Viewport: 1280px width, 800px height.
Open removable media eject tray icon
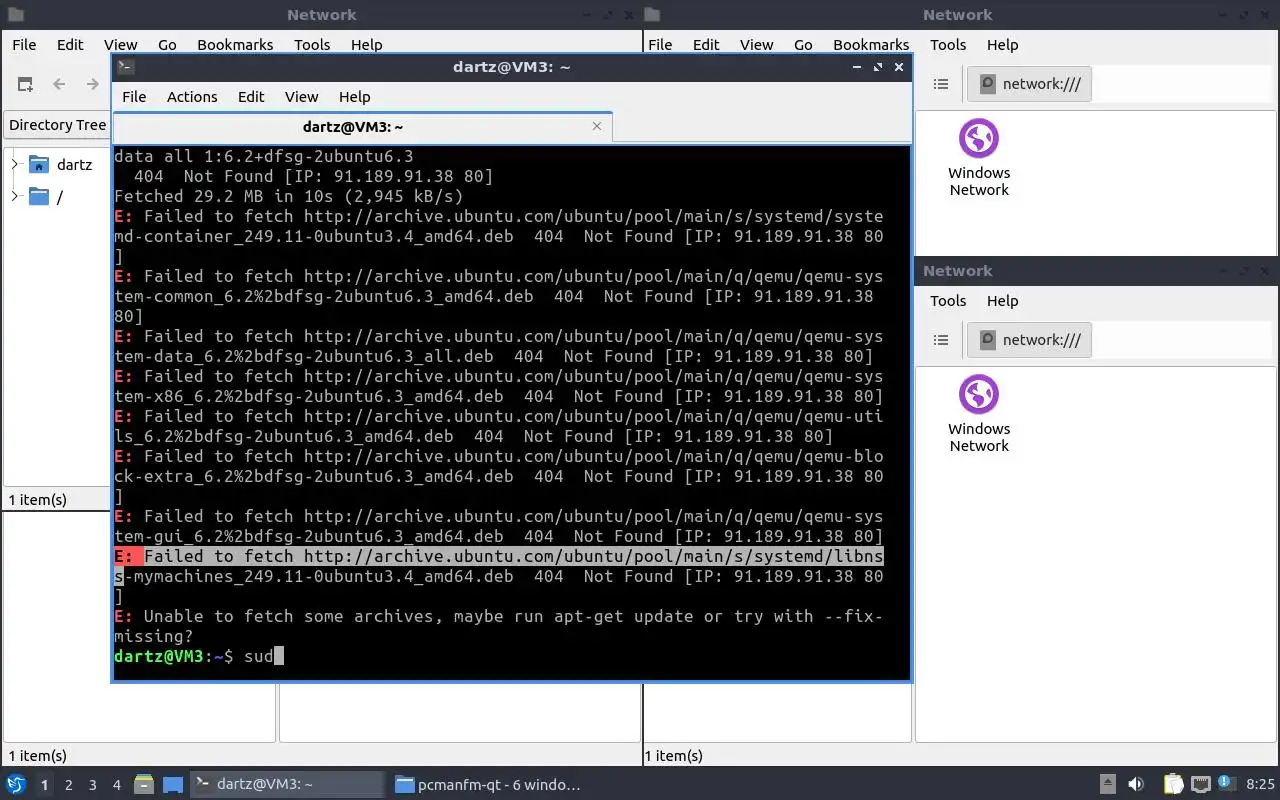(1108, 785)
